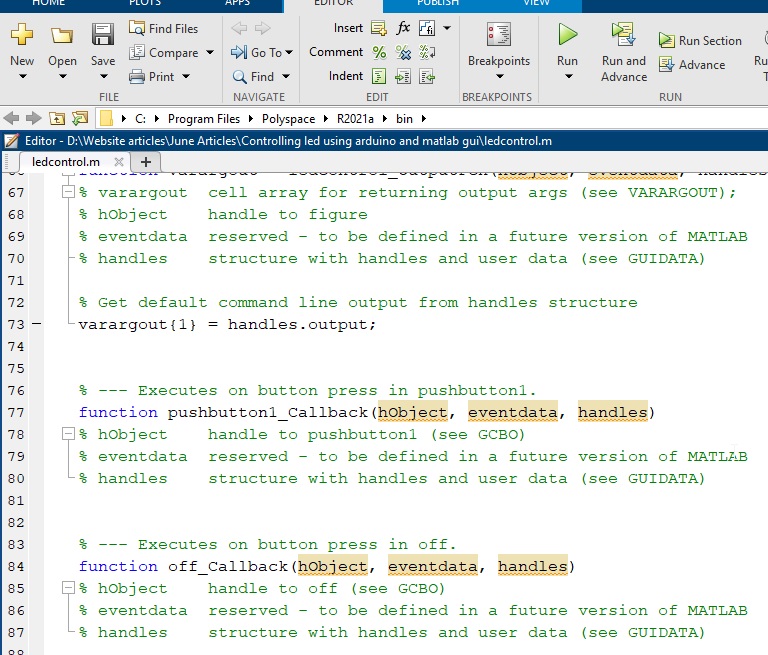The image size is (768, 655).
Task: Set breakpoint at line 73 dash
Action: (x=37, y=324)
